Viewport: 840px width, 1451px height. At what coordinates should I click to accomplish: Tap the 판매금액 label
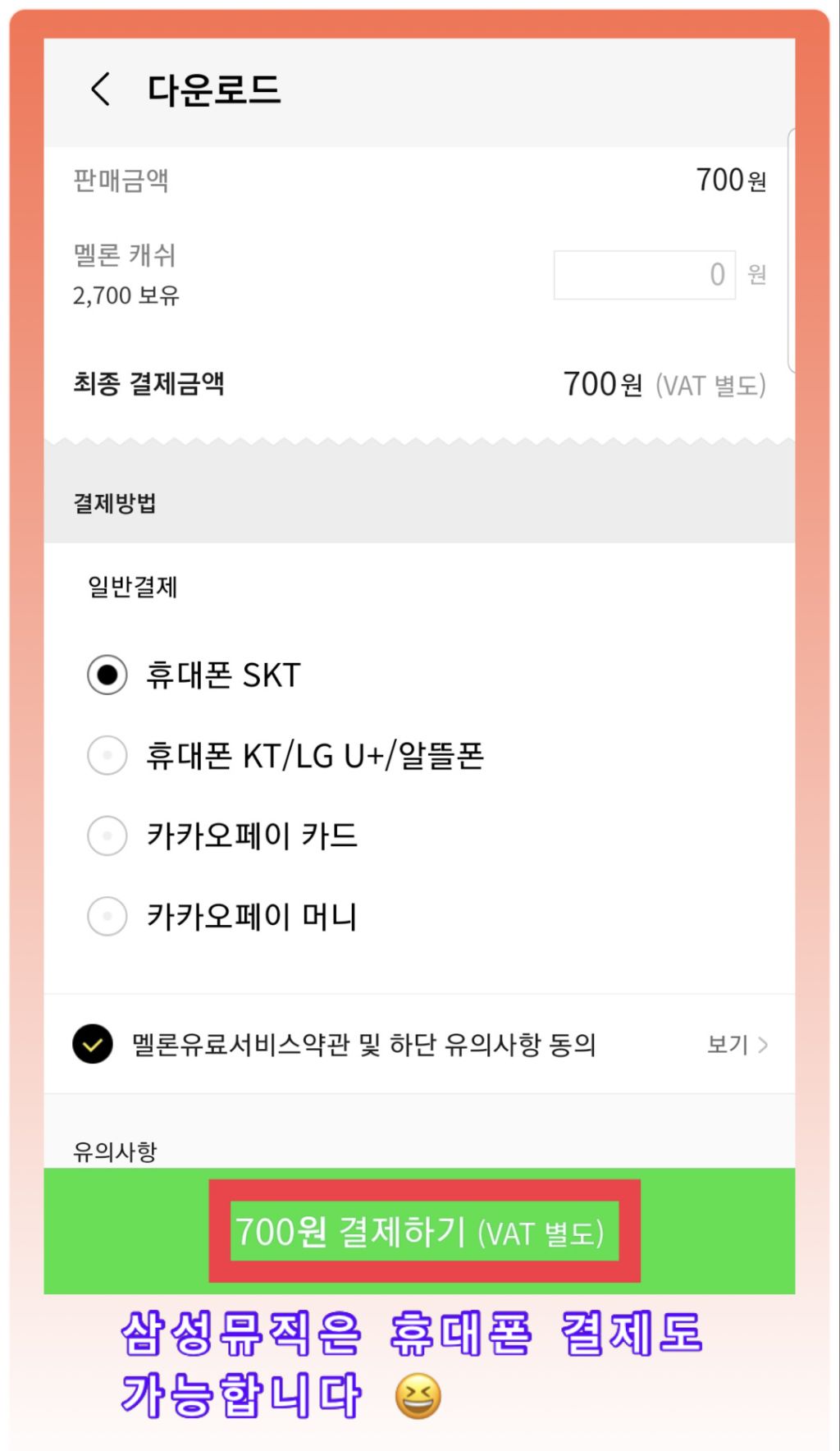point(121,180)
